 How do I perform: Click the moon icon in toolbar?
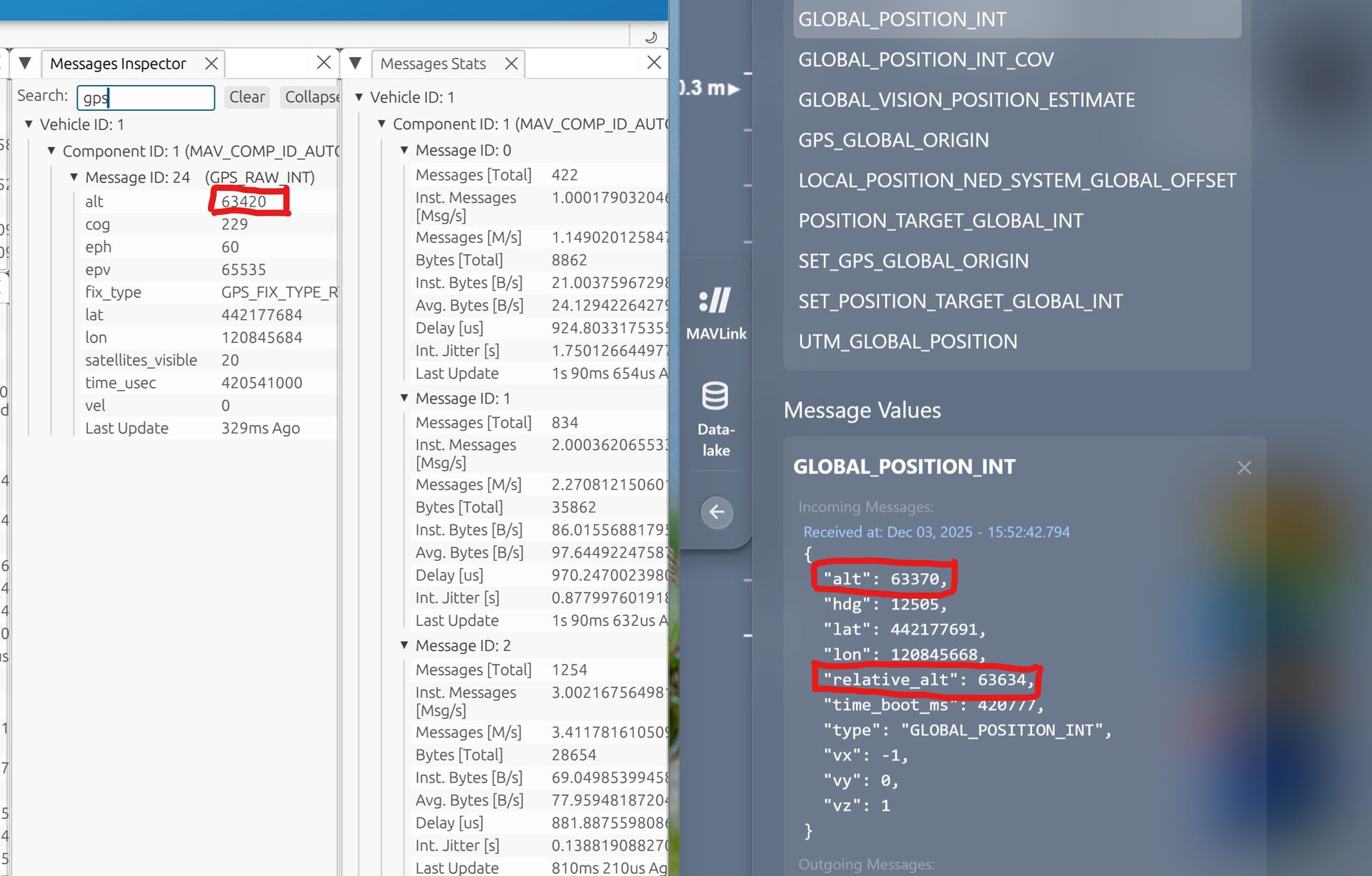[x=651, y=37]
